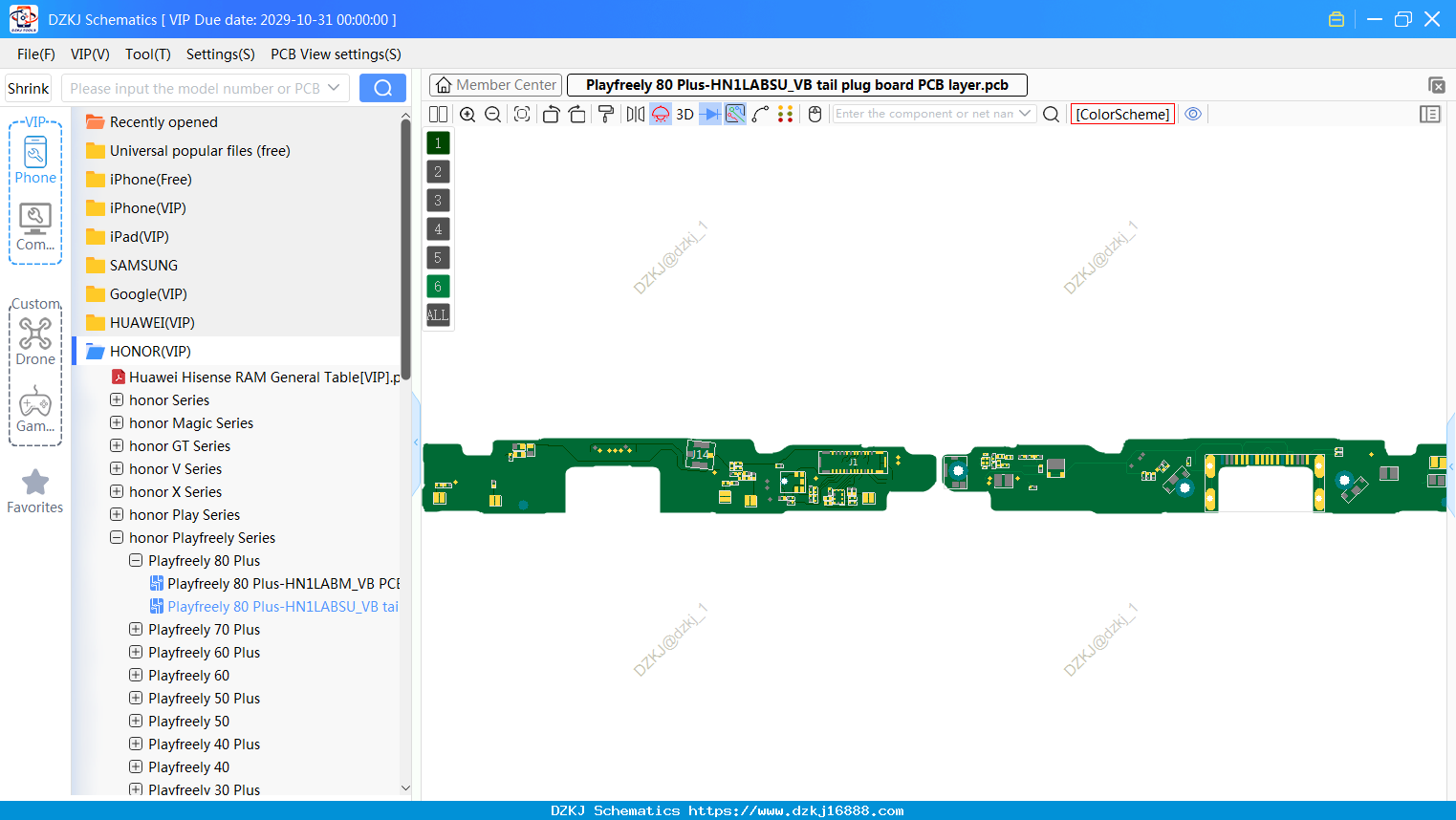
Task: Select PCB layer 6
Action: (x=438, y=287)
